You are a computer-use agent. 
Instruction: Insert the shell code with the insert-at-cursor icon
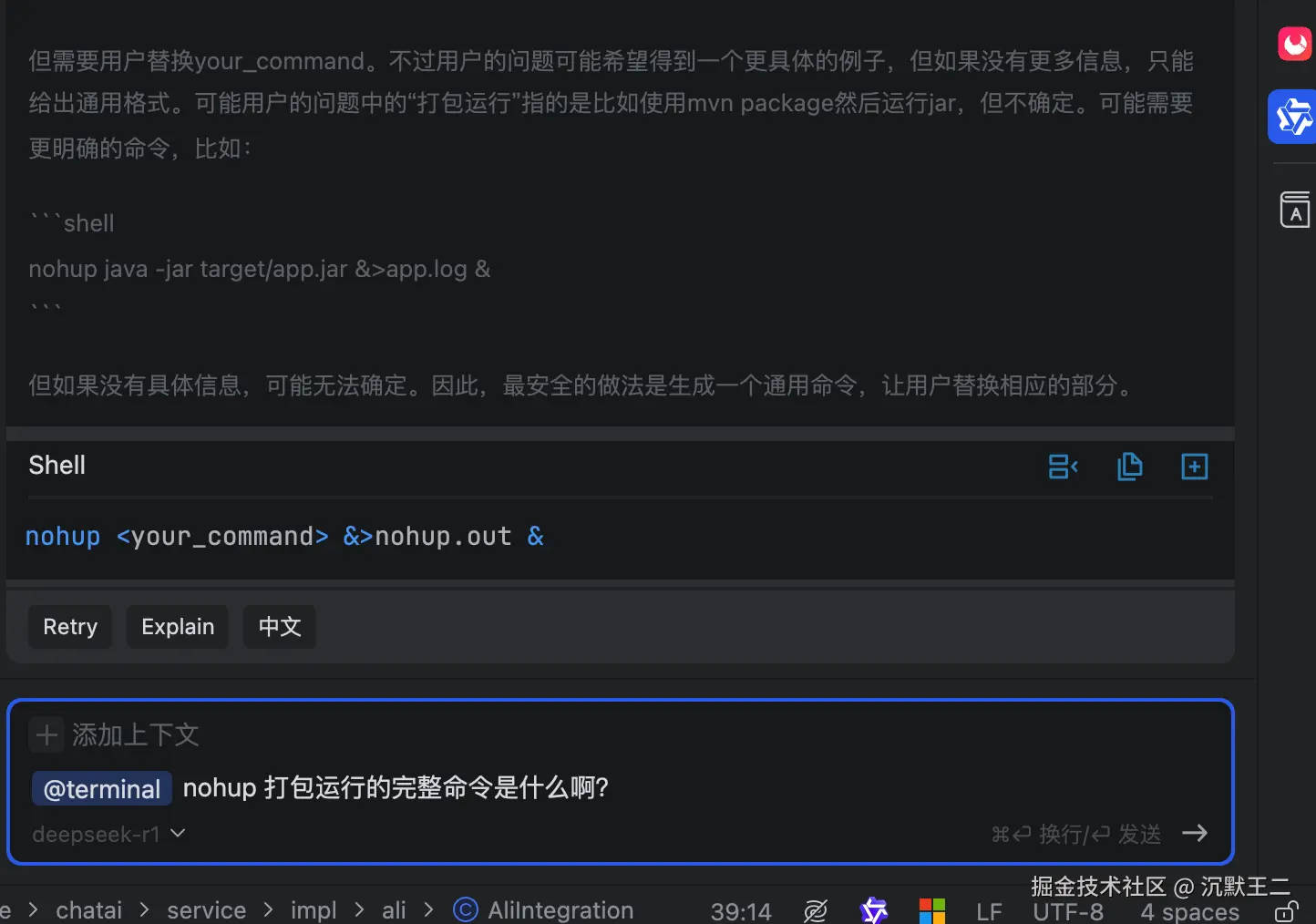pyautogui.click(x=1063, y=467)
